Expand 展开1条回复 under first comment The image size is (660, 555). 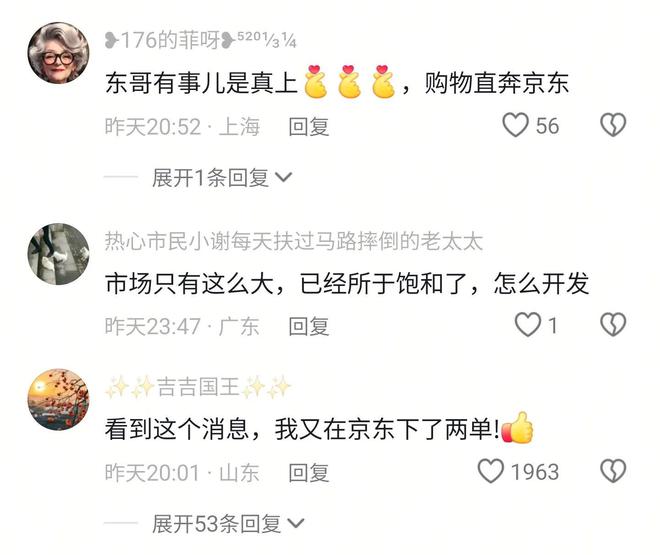[222, 178]
